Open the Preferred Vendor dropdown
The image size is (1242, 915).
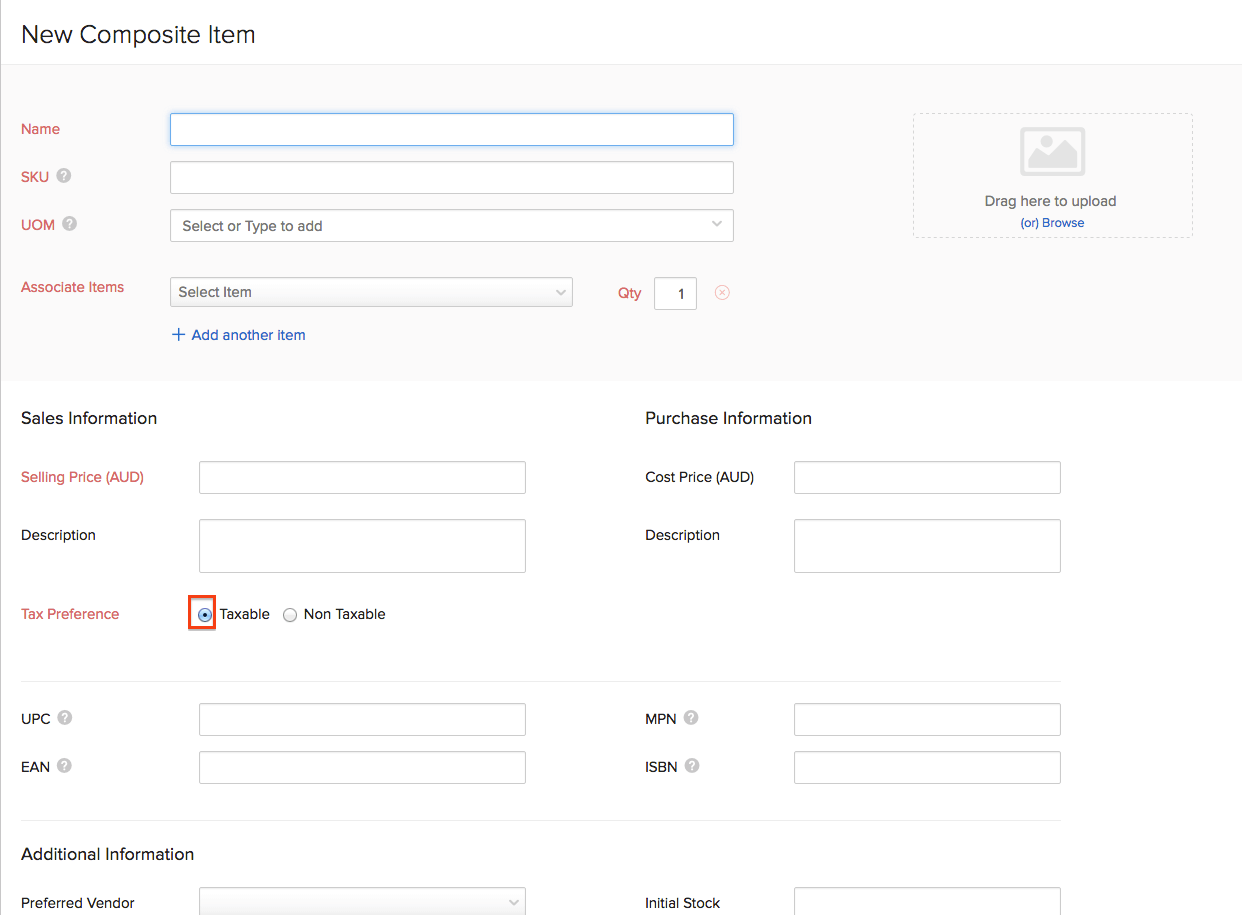click(x=362, y=902)
